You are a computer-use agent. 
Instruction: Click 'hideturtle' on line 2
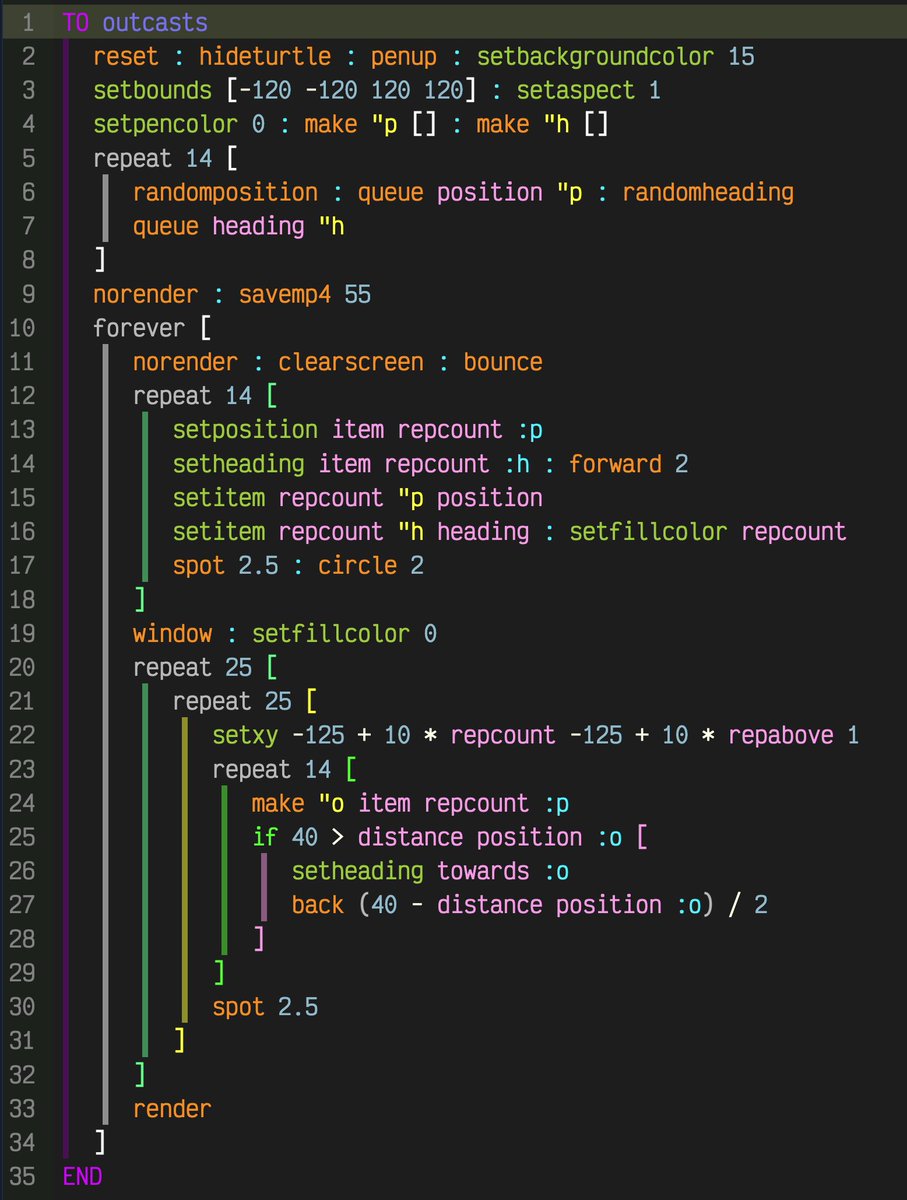(x=264, y=56)
